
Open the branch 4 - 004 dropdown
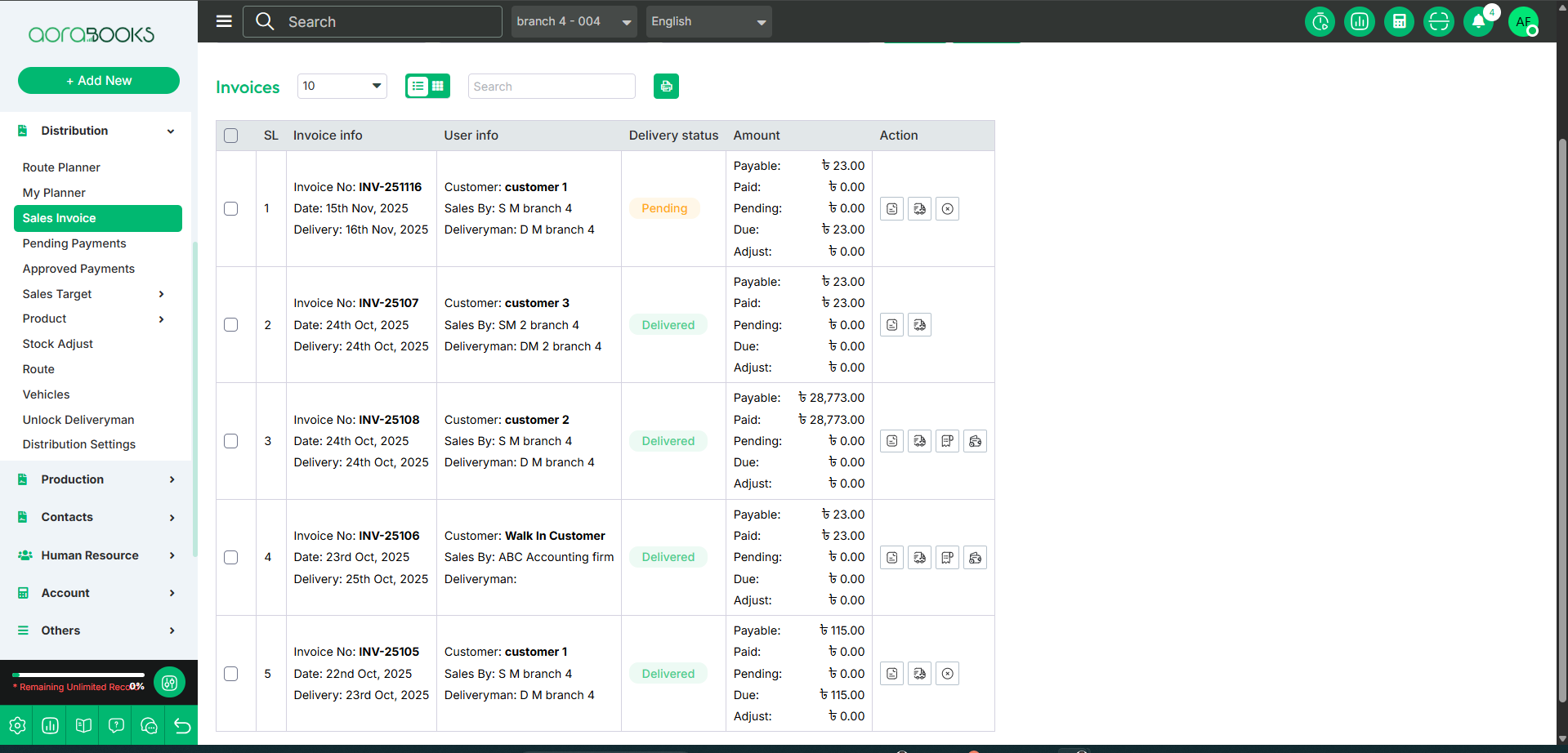click(x=574, y=22)
